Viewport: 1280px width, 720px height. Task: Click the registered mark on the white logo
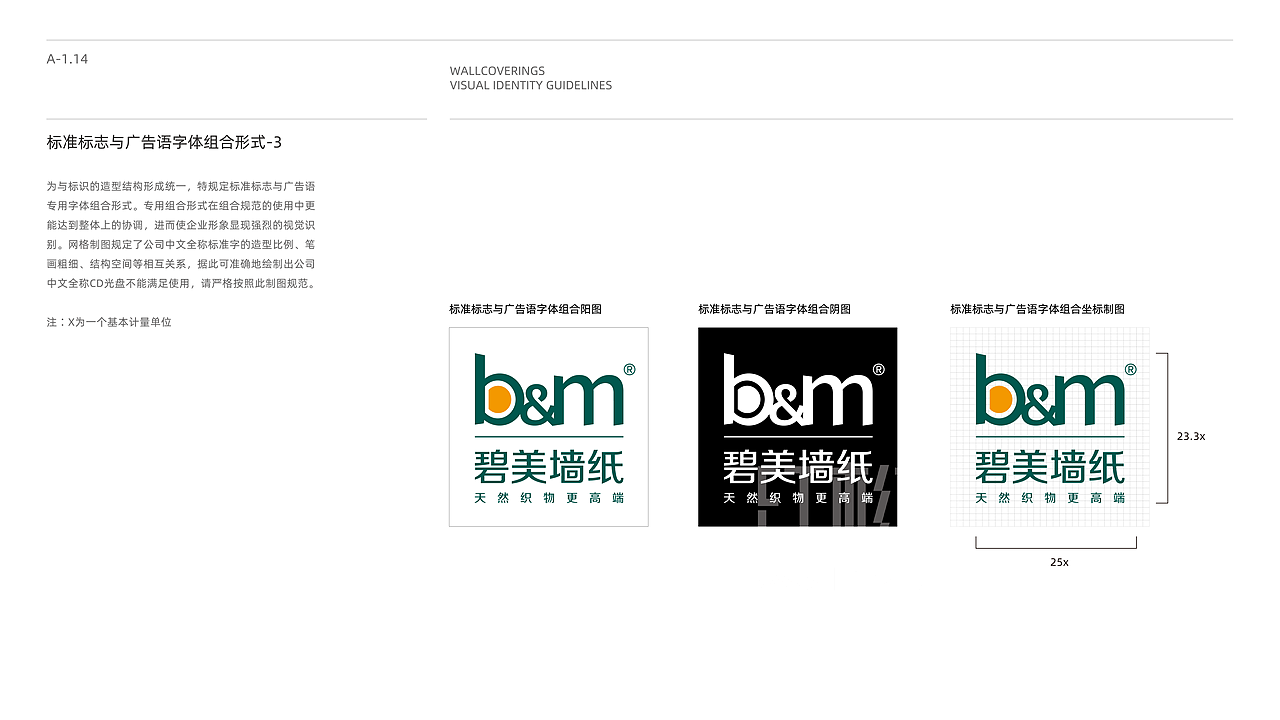[x=629, y=369]
